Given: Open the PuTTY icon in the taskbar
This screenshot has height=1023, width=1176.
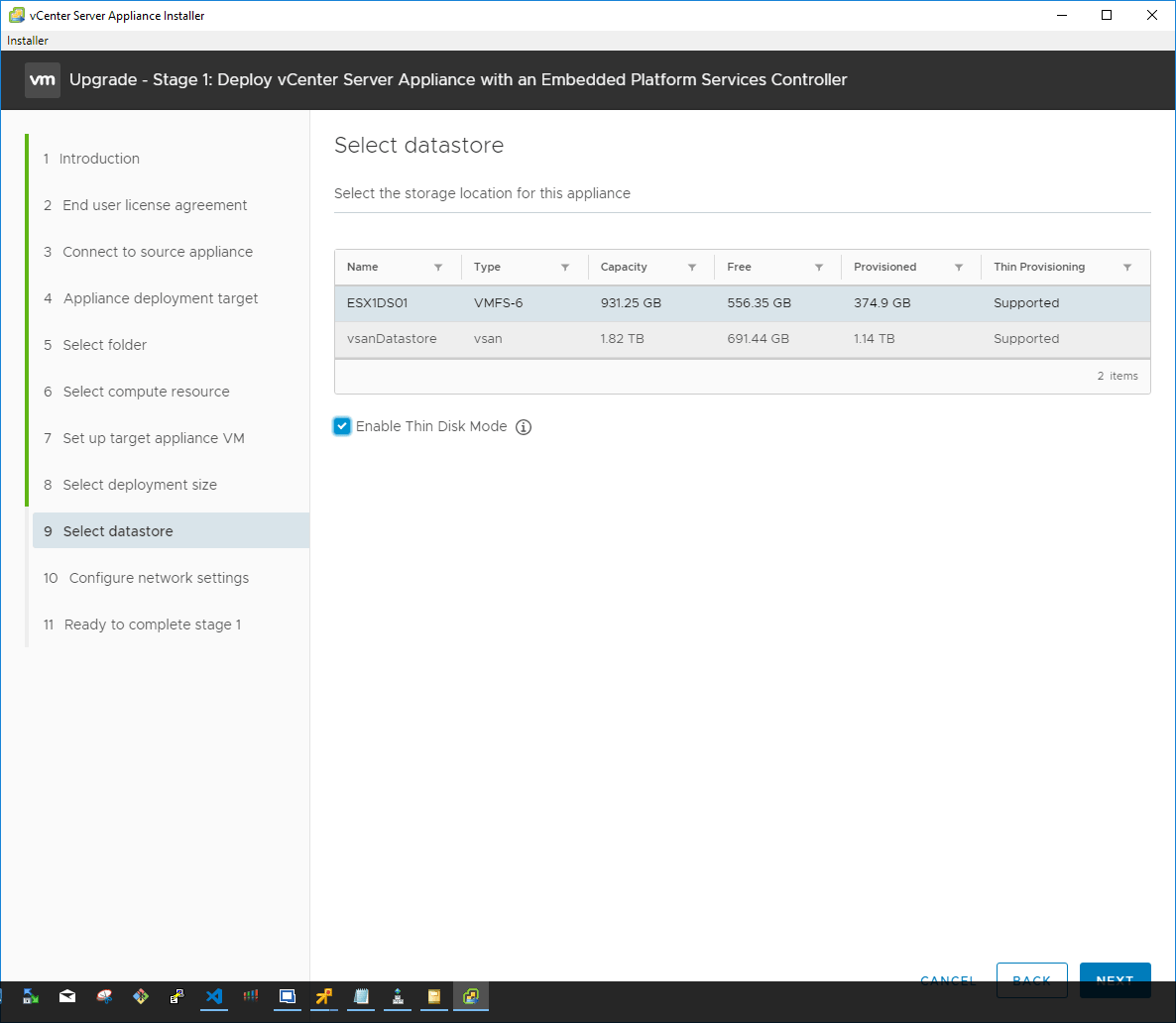Looking at the screenshot, I should pos(177,996).
